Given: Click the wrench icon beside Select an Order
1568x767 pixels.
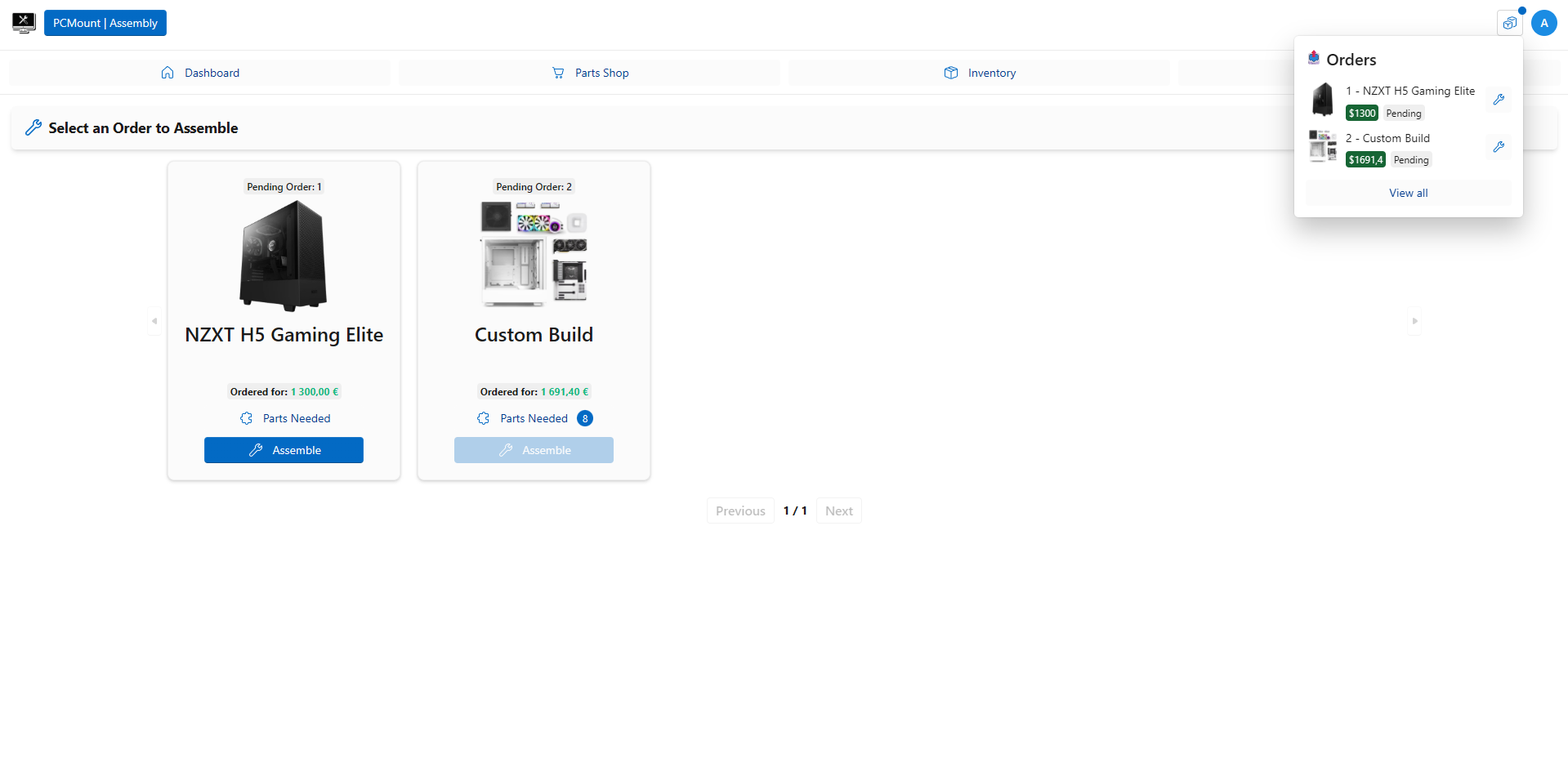Looking at the screenshot, I should point(34,127).
